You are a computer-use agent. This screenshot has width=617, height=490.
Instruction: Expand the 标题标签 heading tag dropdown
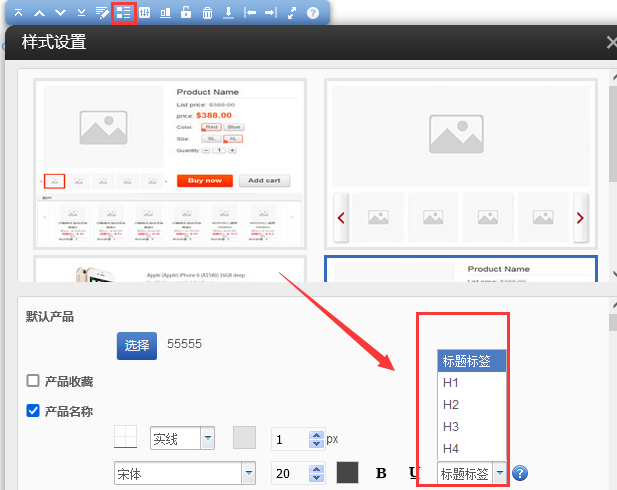tap(498, 473)
